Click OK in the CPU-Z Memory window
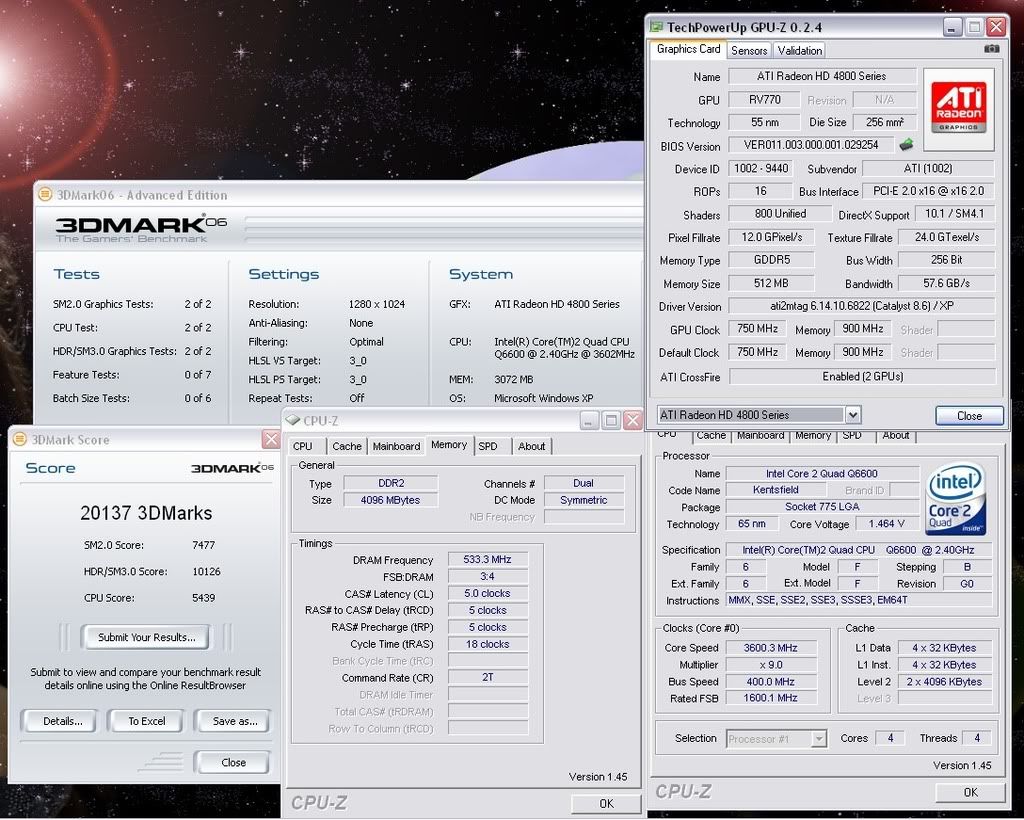The image size is (1024, 820). tap(606, 804)
